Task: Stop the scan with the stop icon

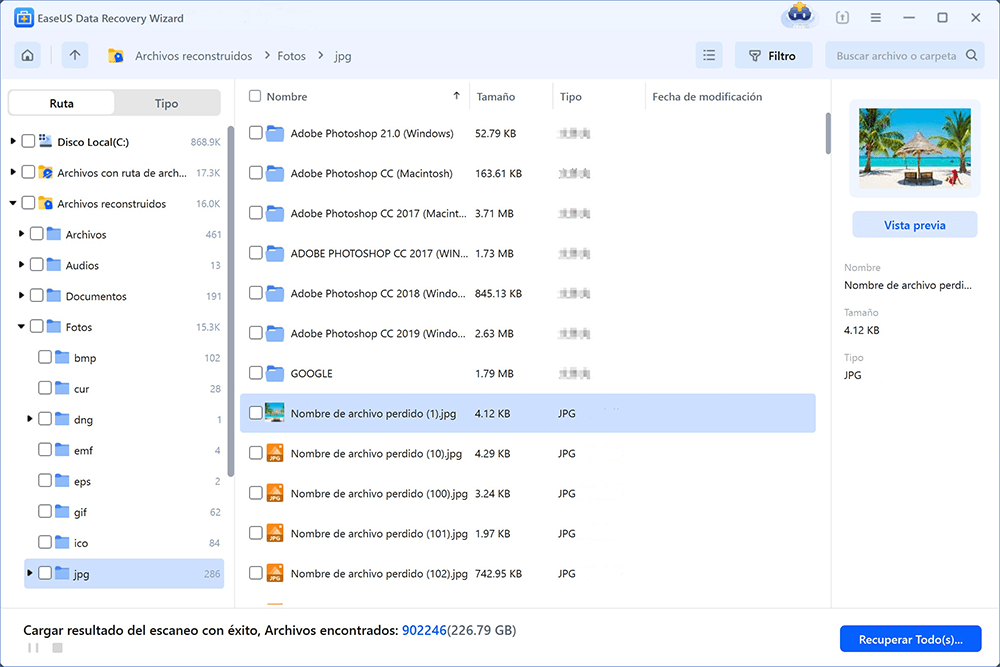Action: tap(57, 648)
